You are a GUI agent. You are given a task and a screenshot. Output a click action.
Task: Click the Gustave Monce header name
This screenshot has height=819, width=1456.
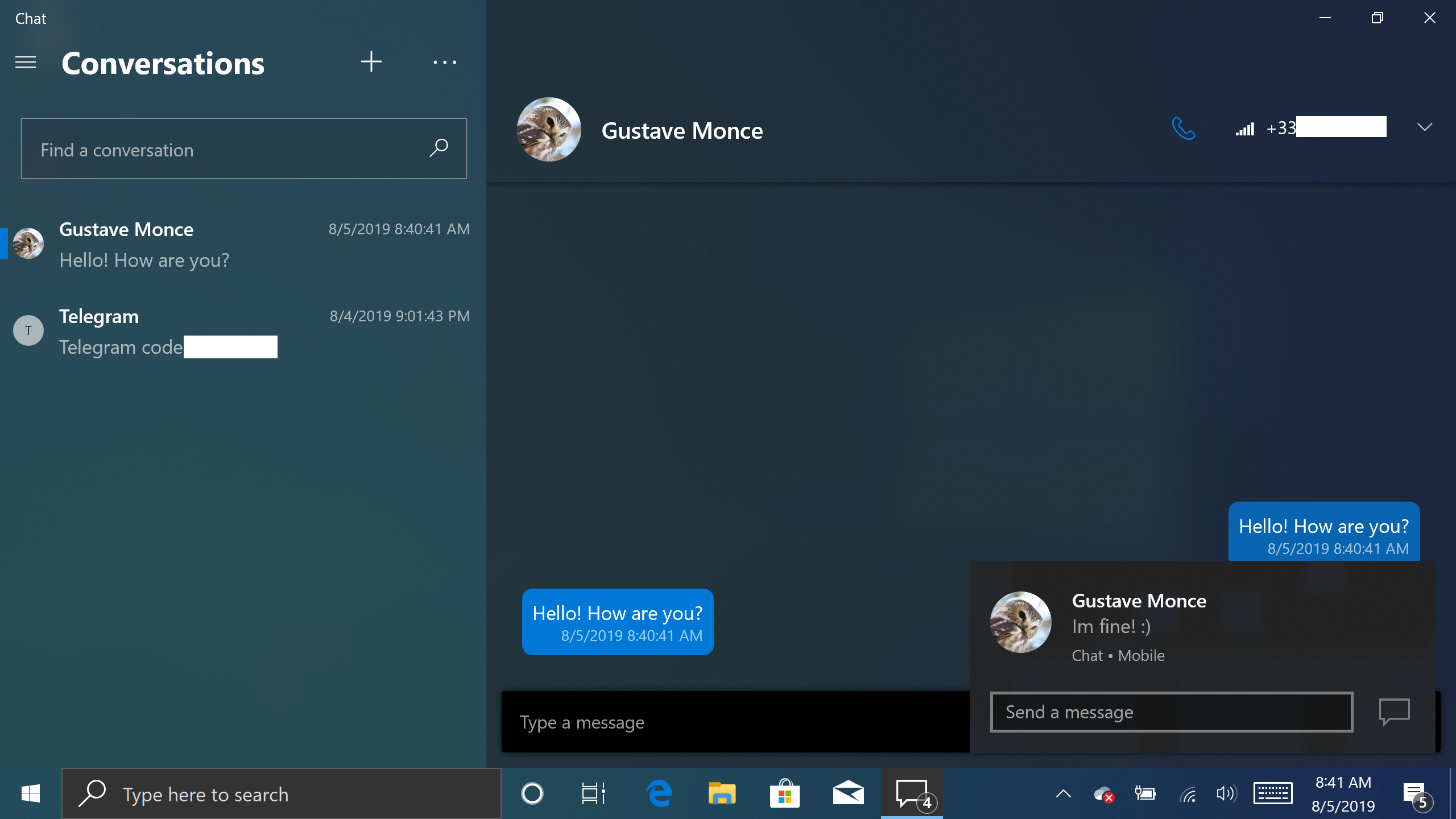point(682,131)
